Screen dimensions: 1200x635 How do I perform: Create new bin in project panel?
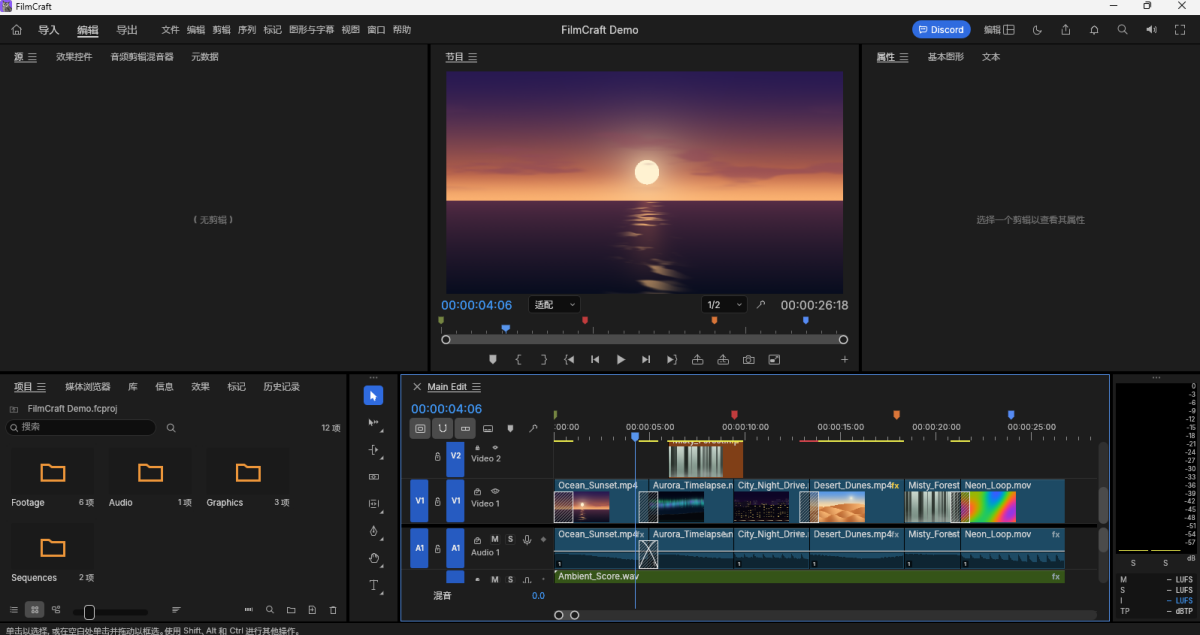click(291, 610)
